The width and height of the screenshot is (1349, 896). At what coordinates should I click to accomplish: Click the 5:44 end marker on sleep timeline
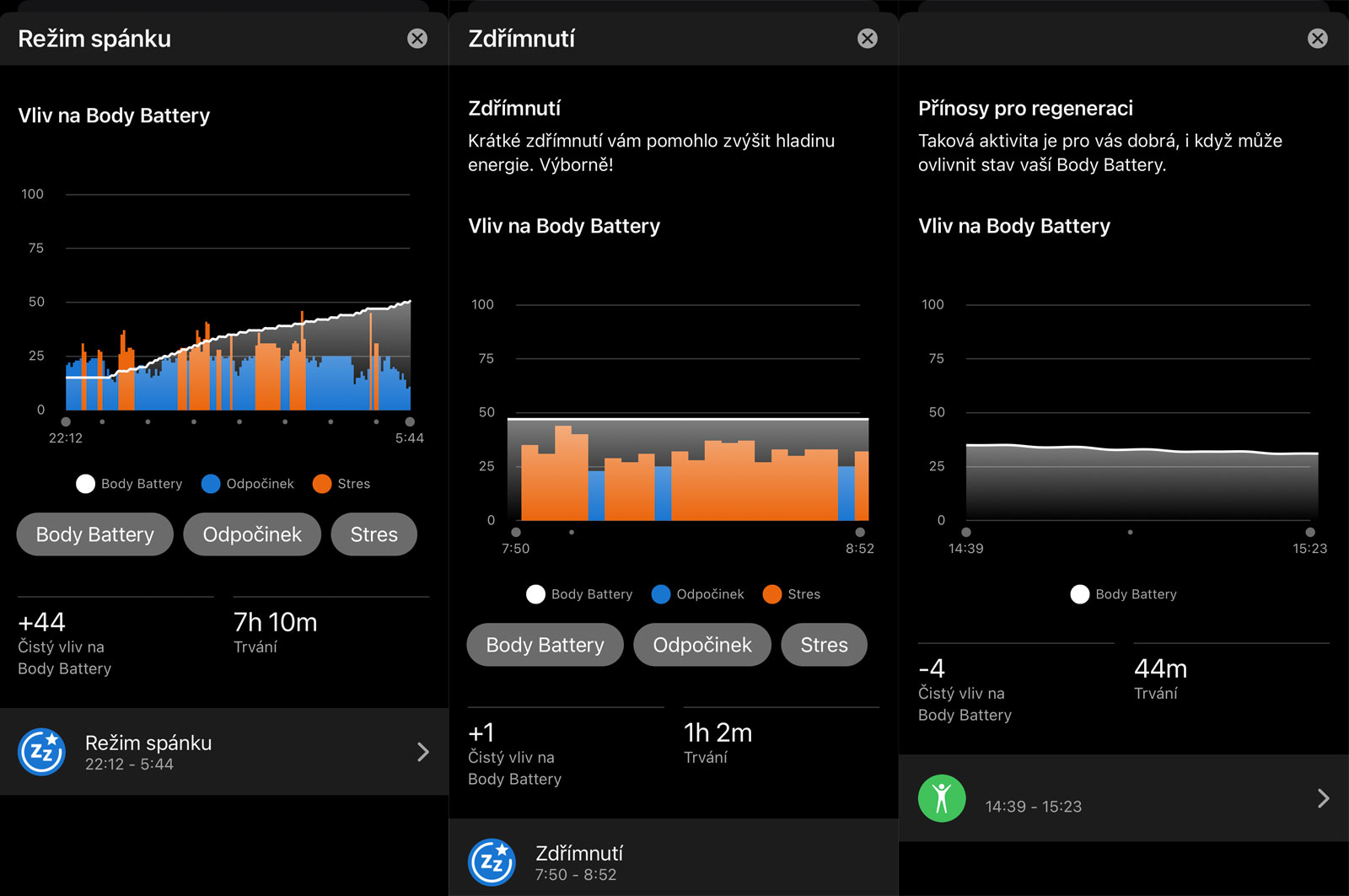[410, 421]
